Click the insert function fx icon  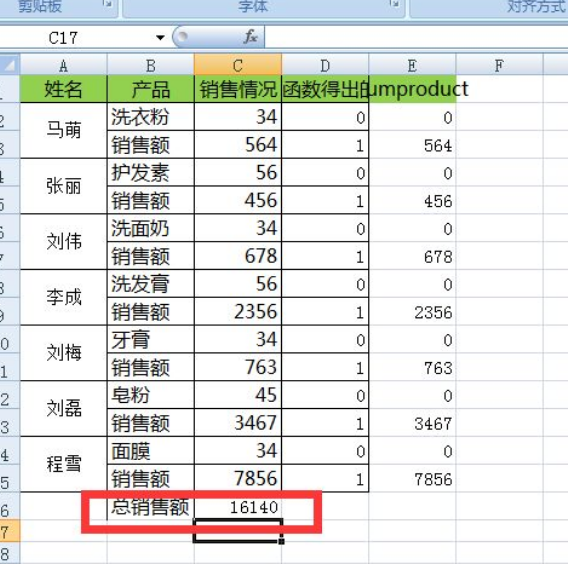pos(250,37)
